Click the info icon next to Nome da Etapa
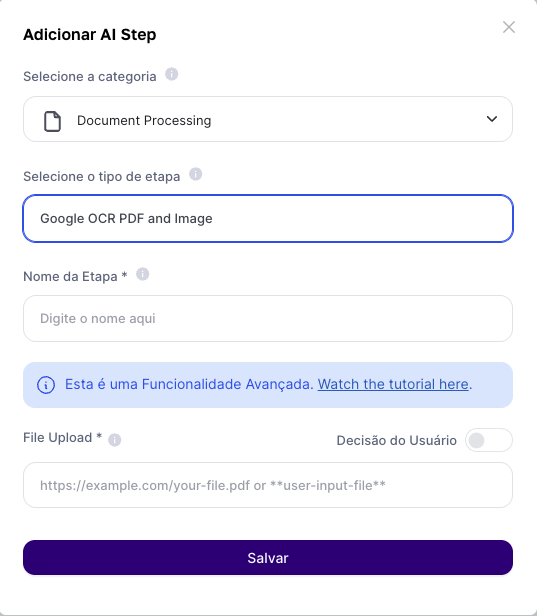The height and width of the screenshot is (616, 537). 143,274
